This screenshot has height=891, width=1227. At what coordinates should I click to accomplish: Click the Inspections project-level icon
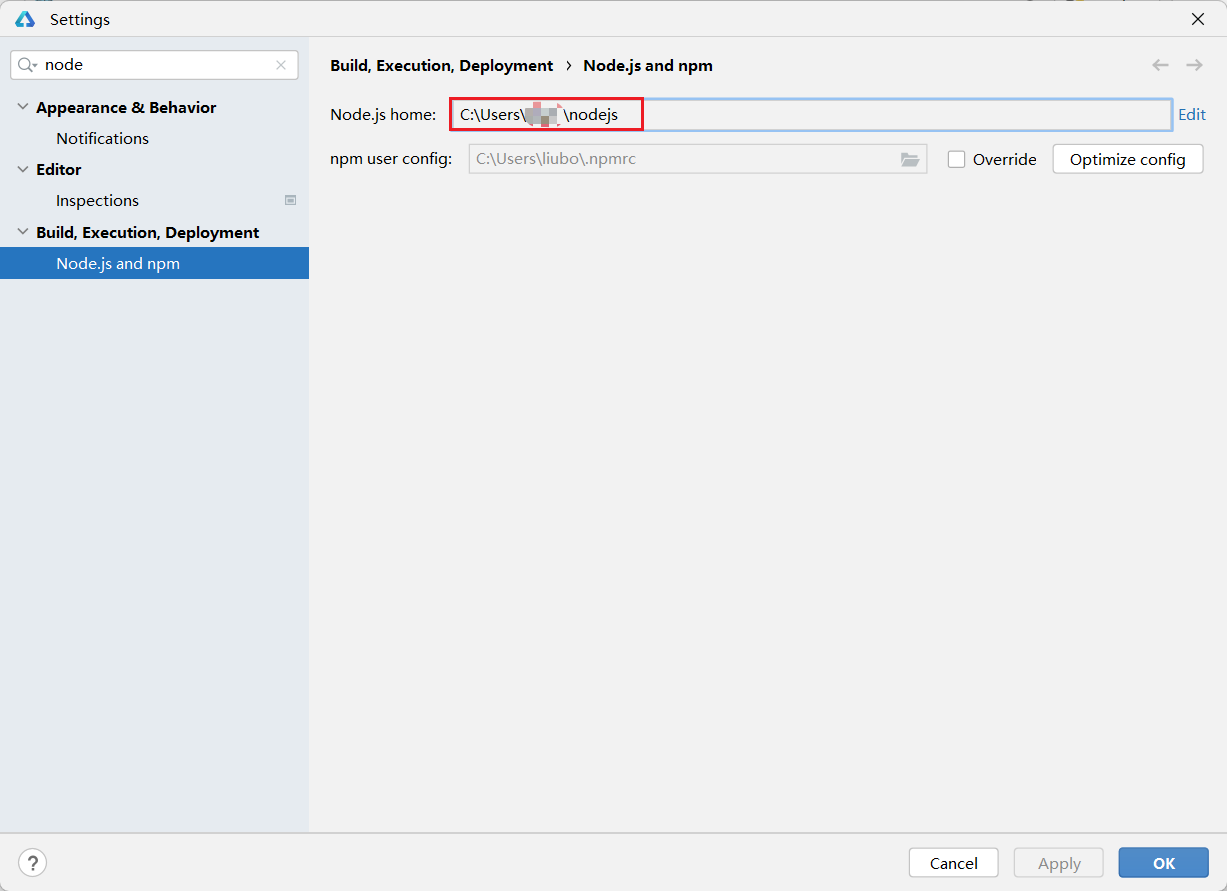click(x=290, y=200)
